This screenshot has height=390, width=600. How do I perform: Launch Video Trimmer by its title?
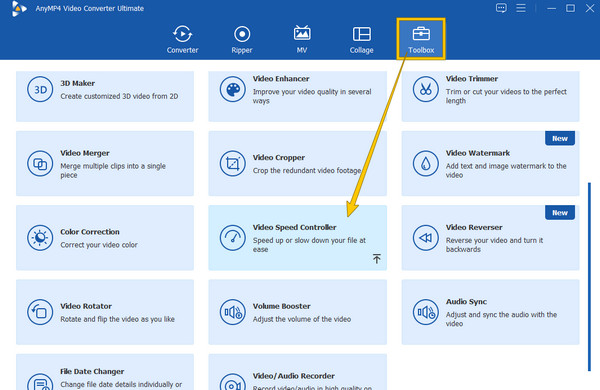pyautogui.click(x=471, y=78)
